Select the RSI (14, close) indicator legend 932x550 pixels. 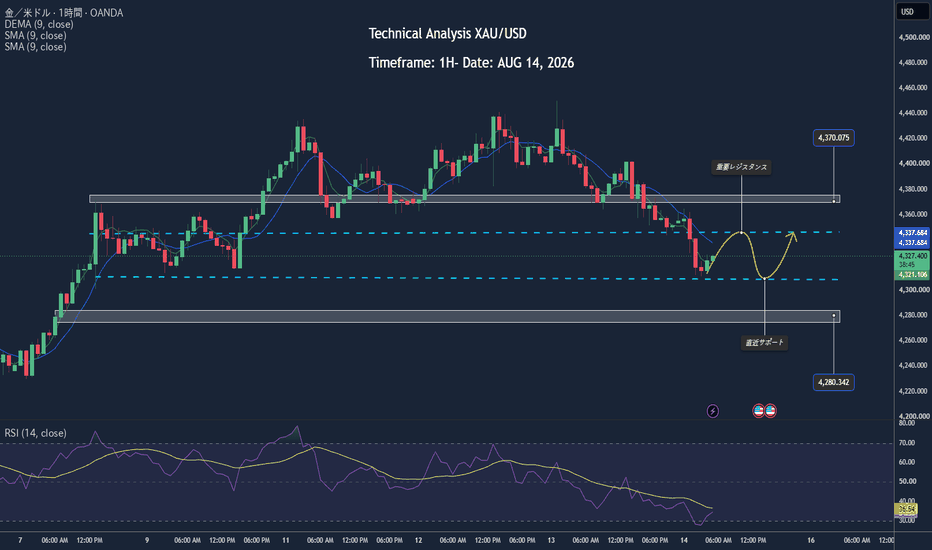point(36,433)
